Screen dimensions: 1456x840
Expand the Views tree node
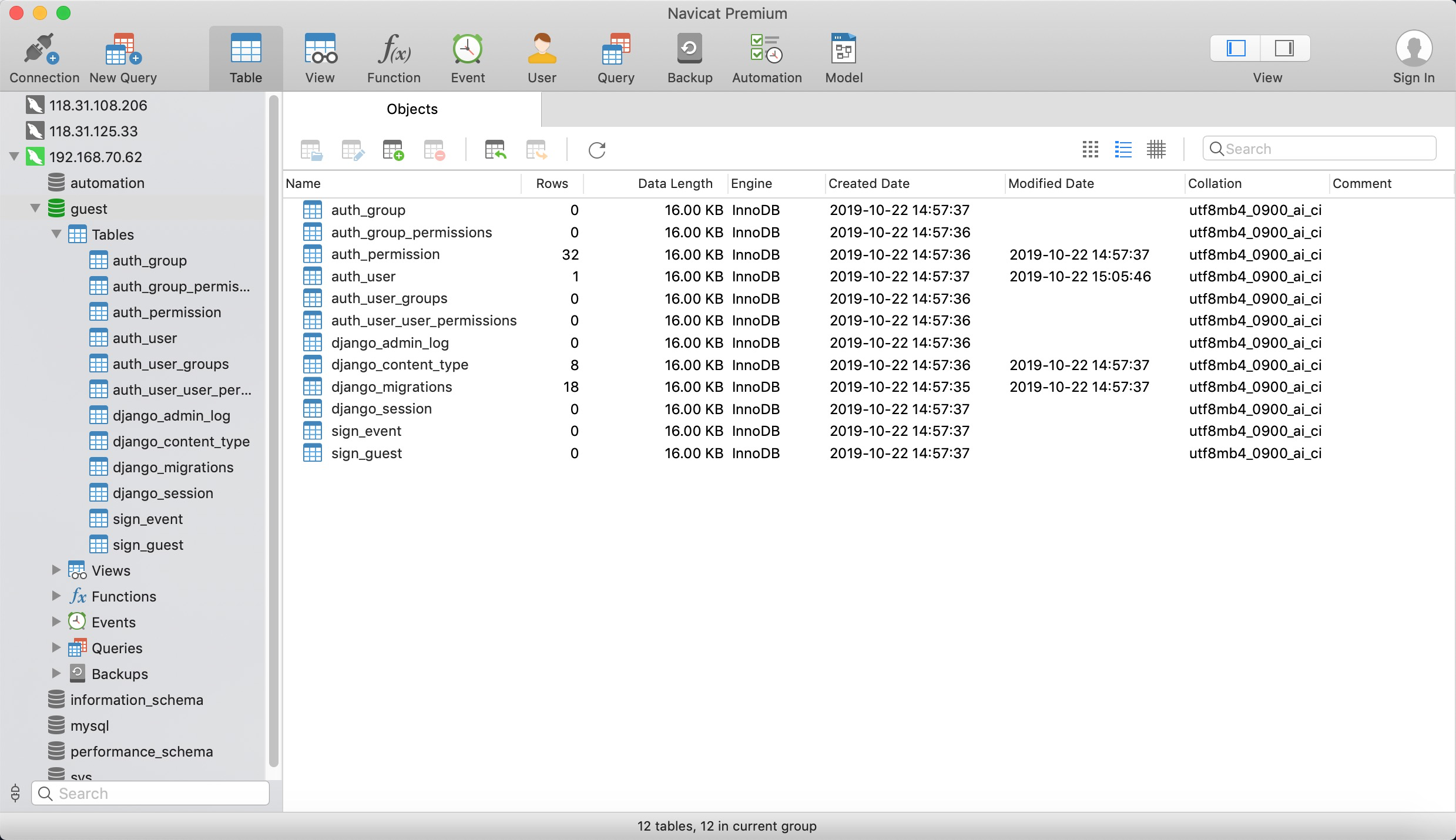[56, 570]
